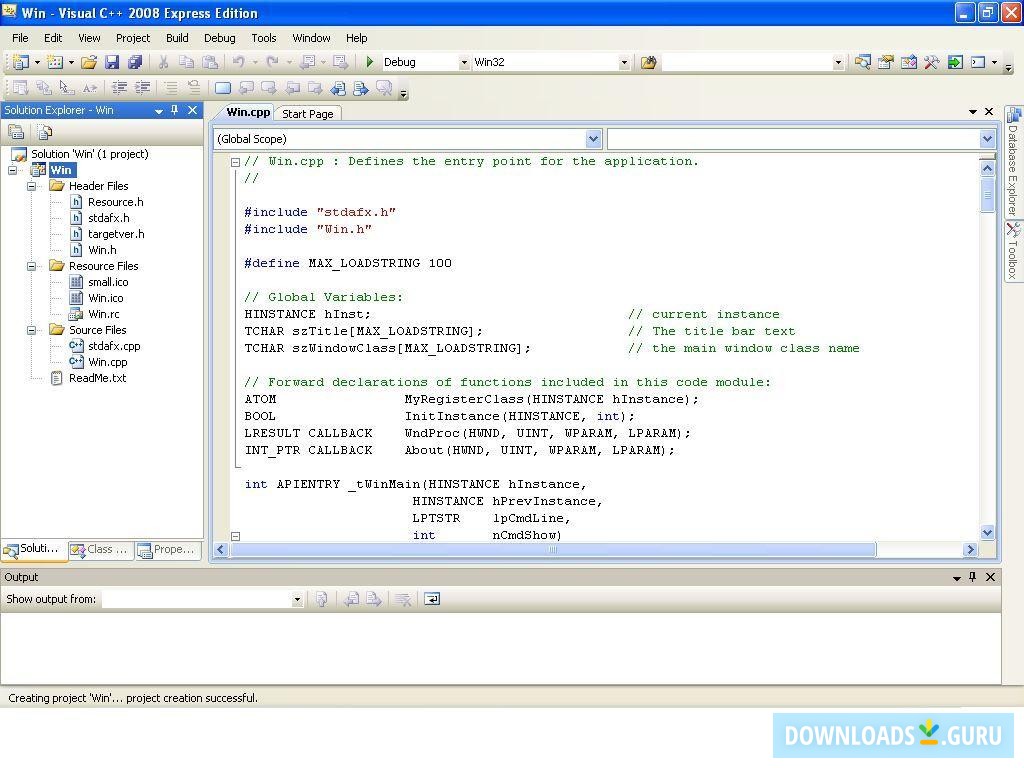Click the Find in Files binoculars icon
The image size is (1024, 768).
coord(648,62)
